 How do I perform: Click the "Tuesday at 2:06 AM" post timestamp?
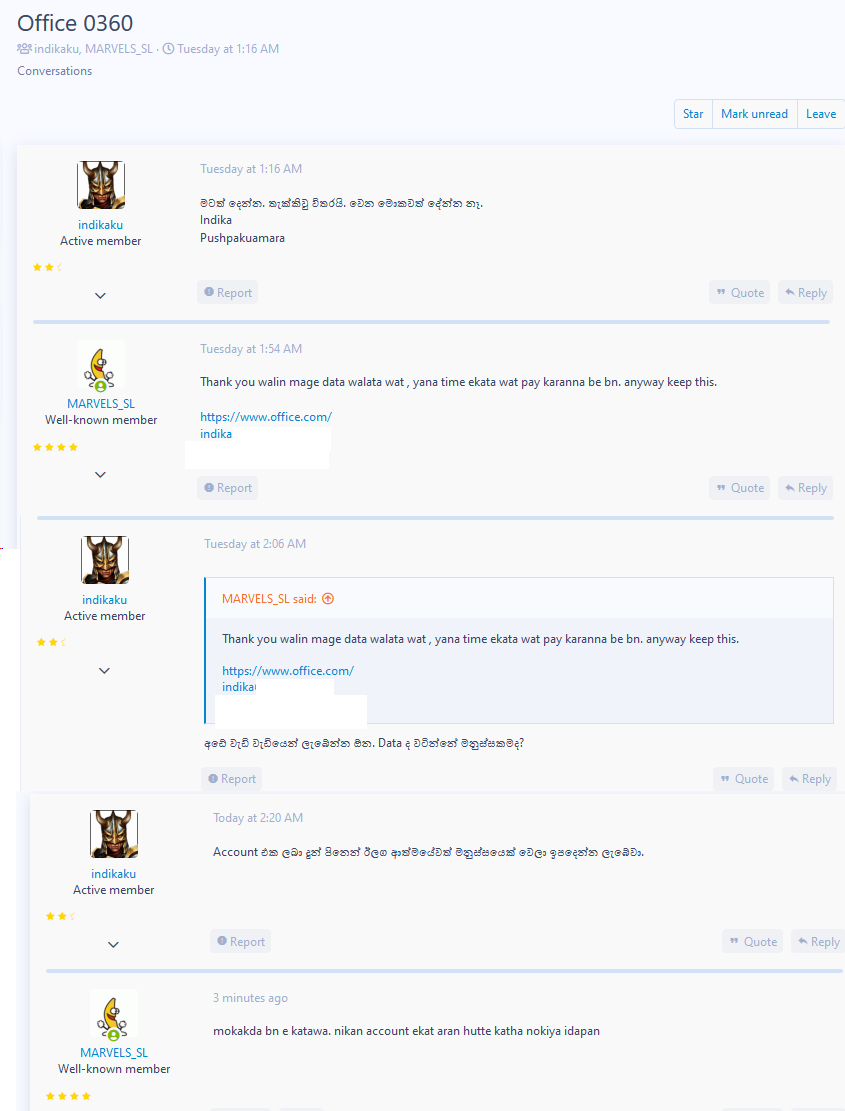pyautogui.click(x=255, y=544)
